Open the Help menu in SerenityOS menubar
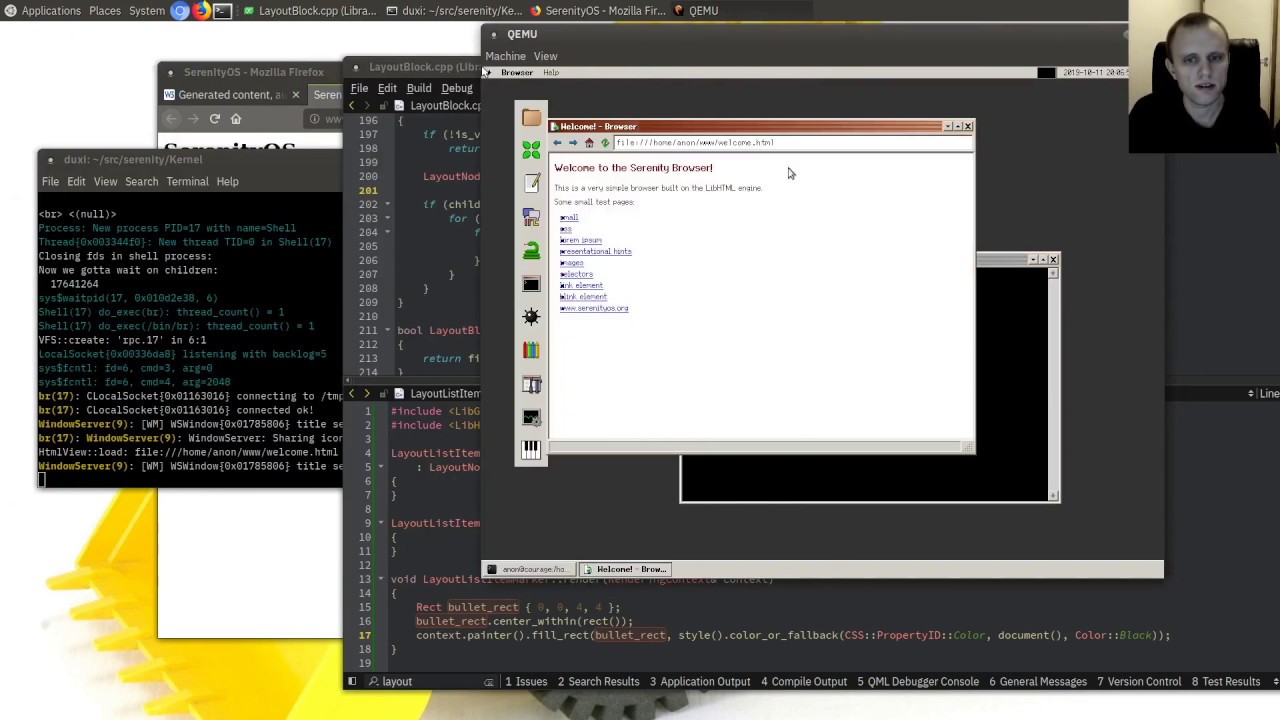Viewport: 1280px width, 720px height. click(x=551, y=73)
